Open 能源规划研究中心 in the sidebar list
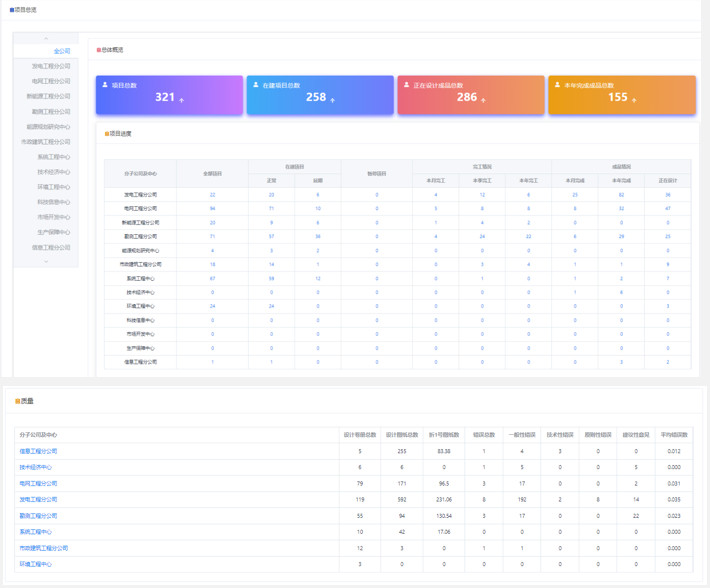710x588 pixels. pyautogui.click(x=49, y=127)
